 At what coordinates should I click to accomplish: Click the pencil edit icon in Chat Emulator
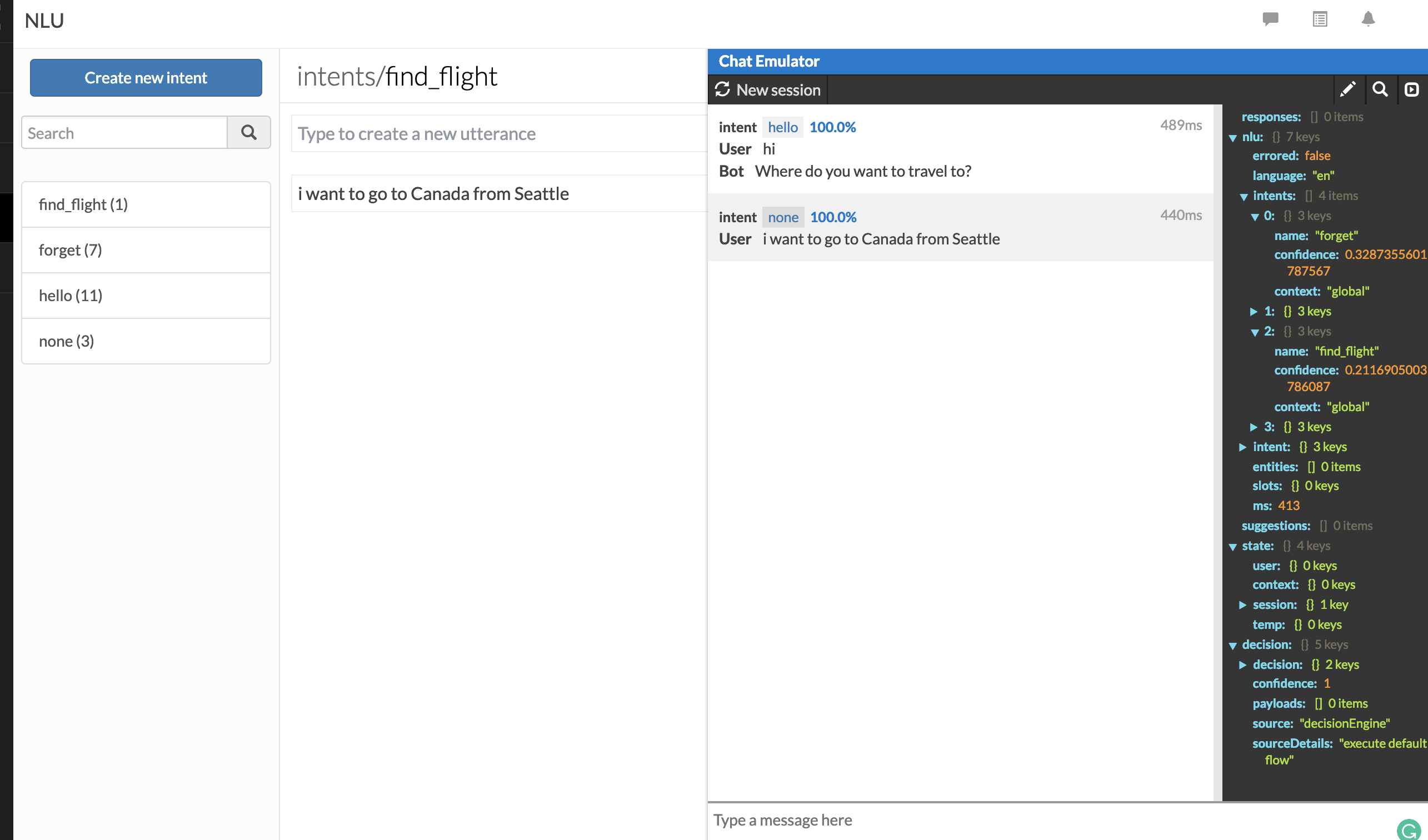1349,89
